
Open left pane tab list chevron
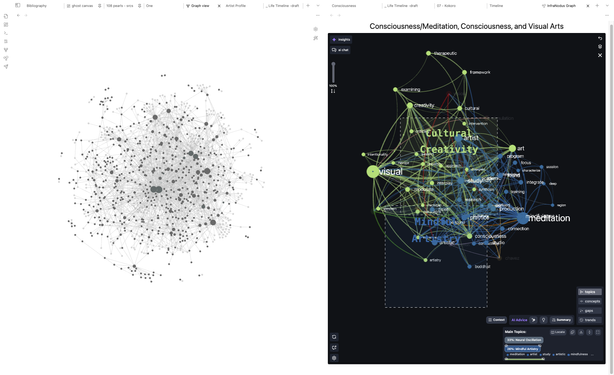tap(318, 5)
